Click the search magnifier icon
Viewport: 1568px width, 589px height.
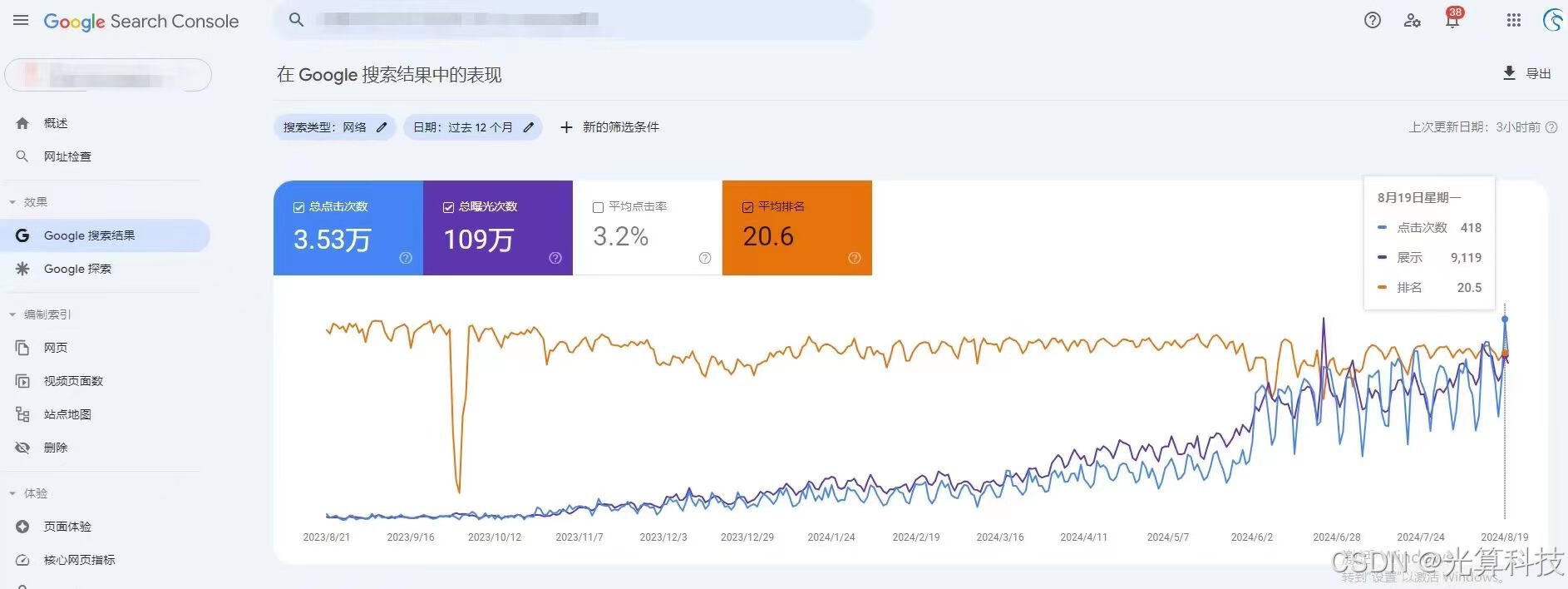296,19
